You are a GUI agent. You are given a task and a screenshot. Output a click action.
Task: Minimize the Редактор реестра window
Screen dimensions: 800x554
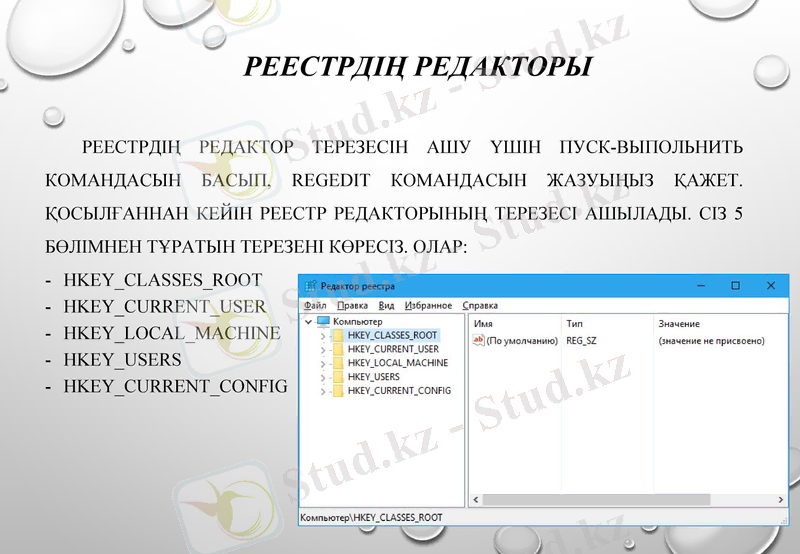click(x=701, y=286)
